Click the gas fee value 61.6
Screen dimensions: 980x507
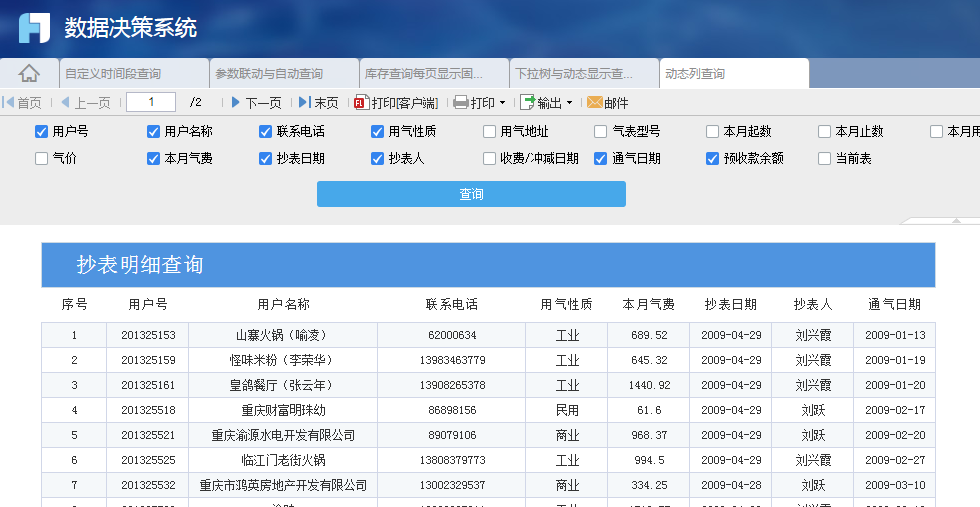[x=649, y=410]
